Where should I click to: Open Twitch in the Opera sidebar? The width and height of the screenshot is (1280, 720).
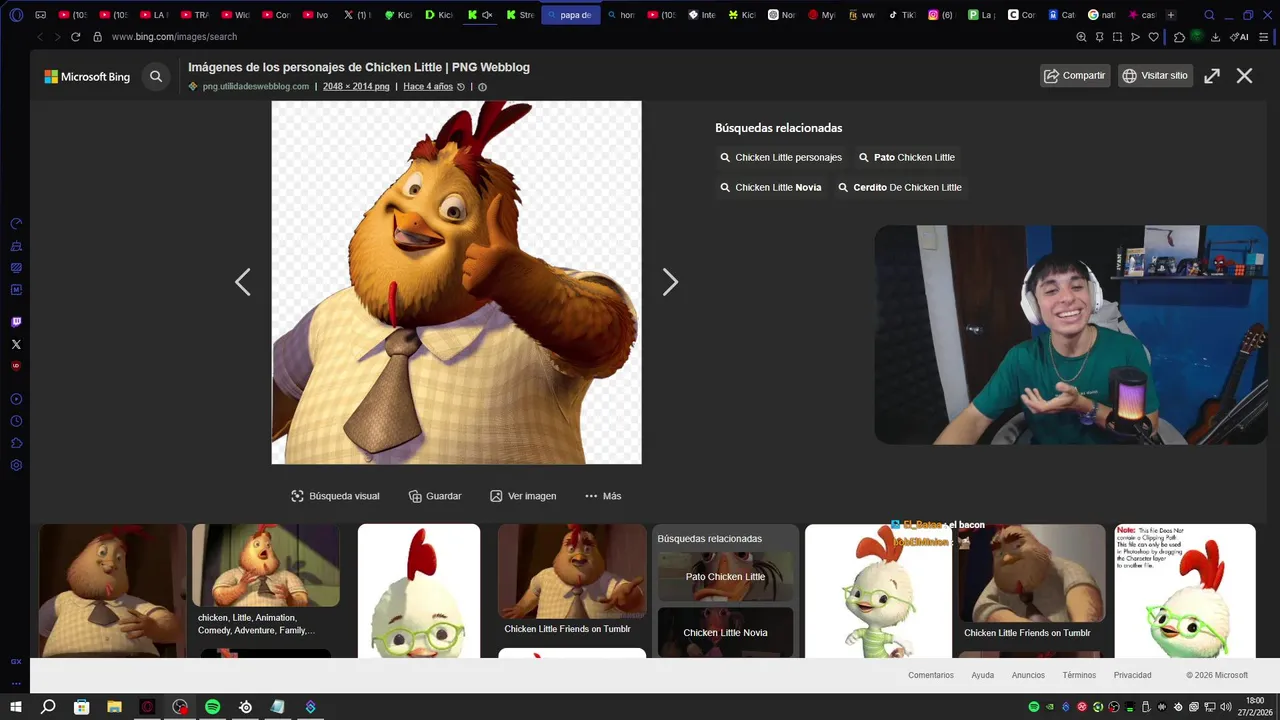coord(16,322)
